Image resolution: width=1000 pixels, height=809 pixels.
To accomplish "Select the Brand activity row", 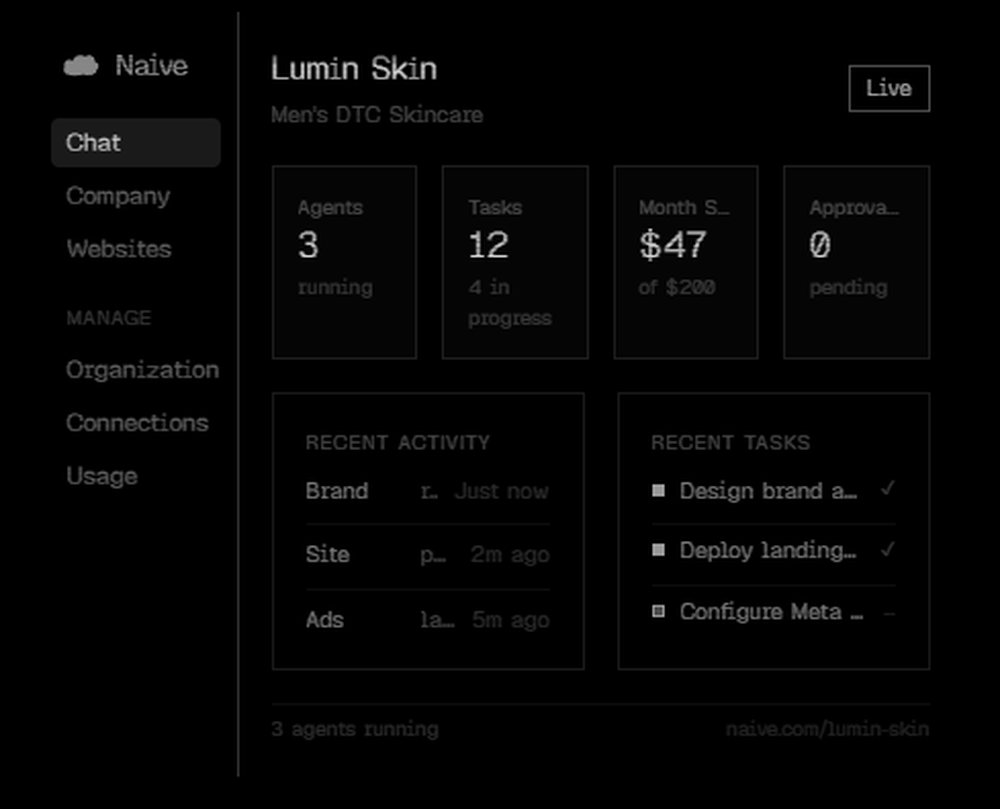I will (x=428, y=491).
